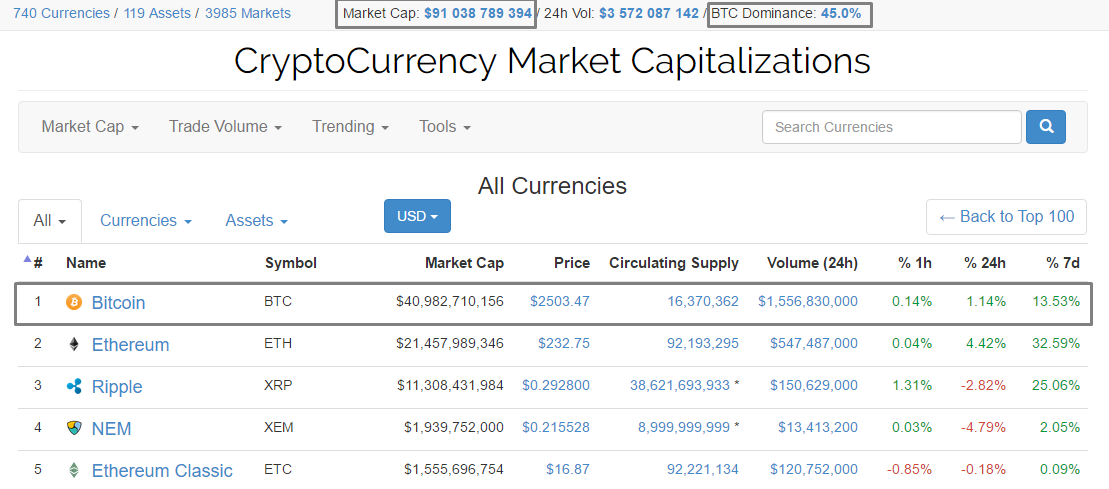
Task: Switch to the Assets tab
Action: 256,221
